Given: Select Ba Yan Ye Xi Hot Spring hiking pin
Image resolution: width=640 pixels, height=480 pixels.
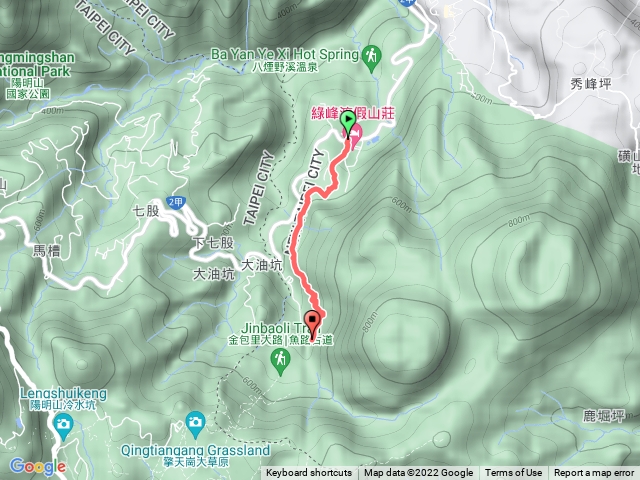Looking at the screenshot, I should coord(371,58).
